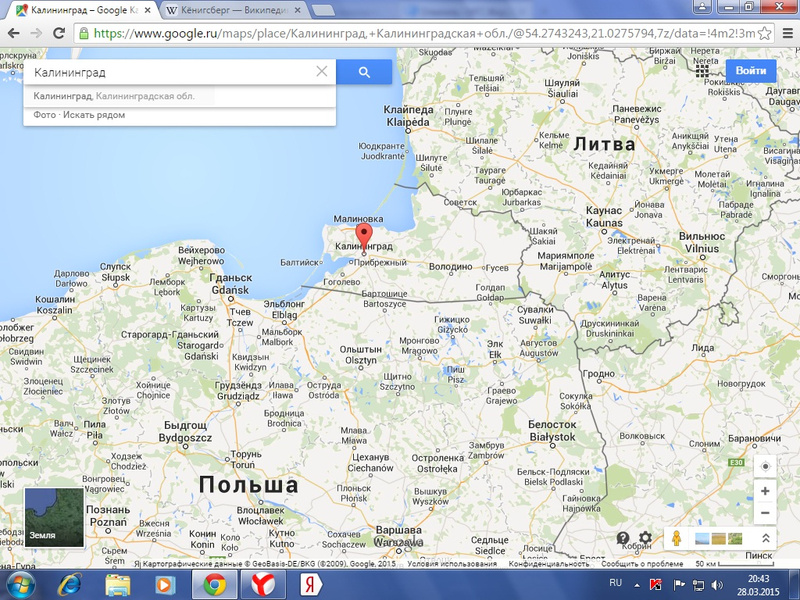Clear search with the X icon
800x600 pixels.
tap(322, 71)
